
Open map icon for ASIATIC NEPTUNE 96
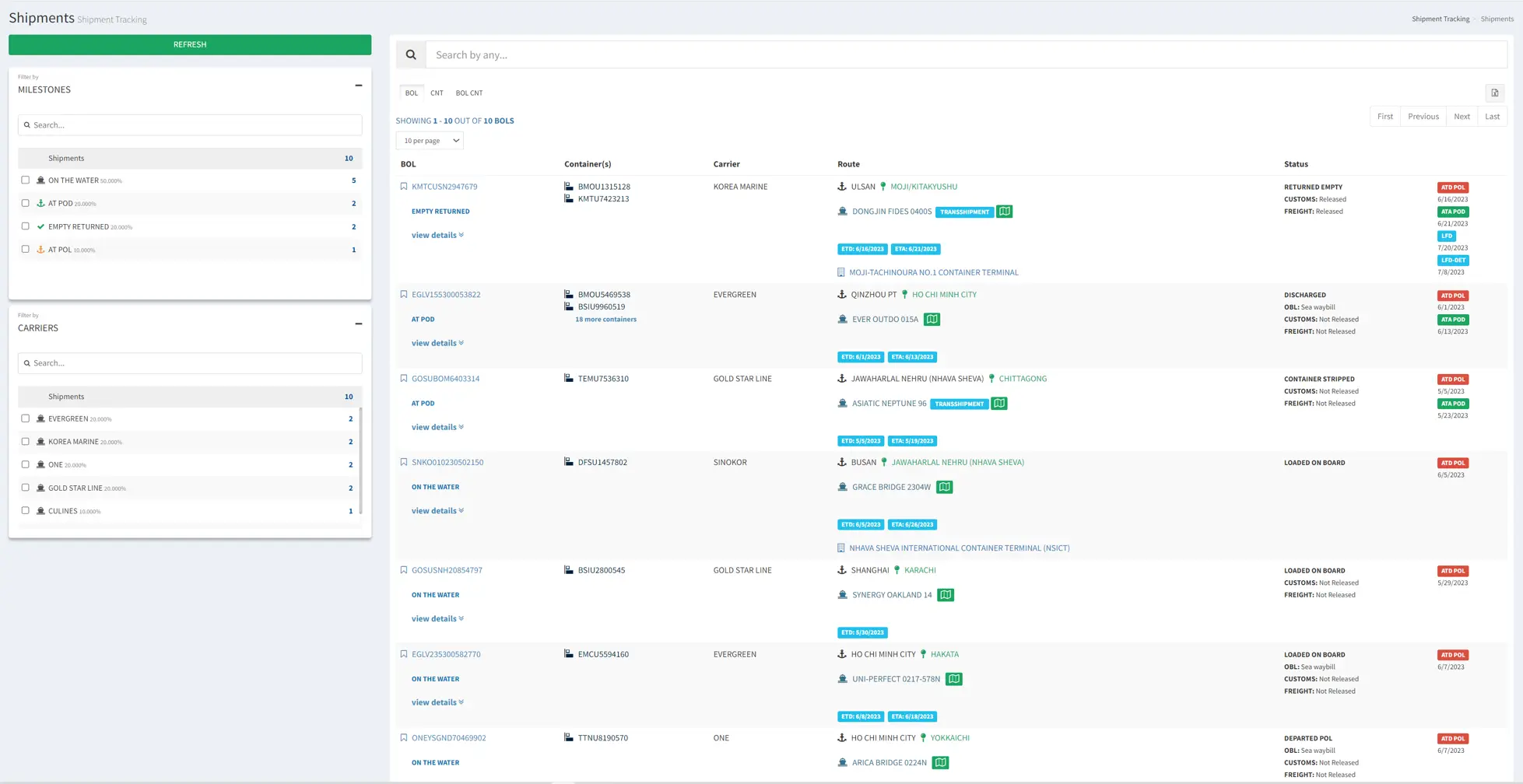point(999,403)
